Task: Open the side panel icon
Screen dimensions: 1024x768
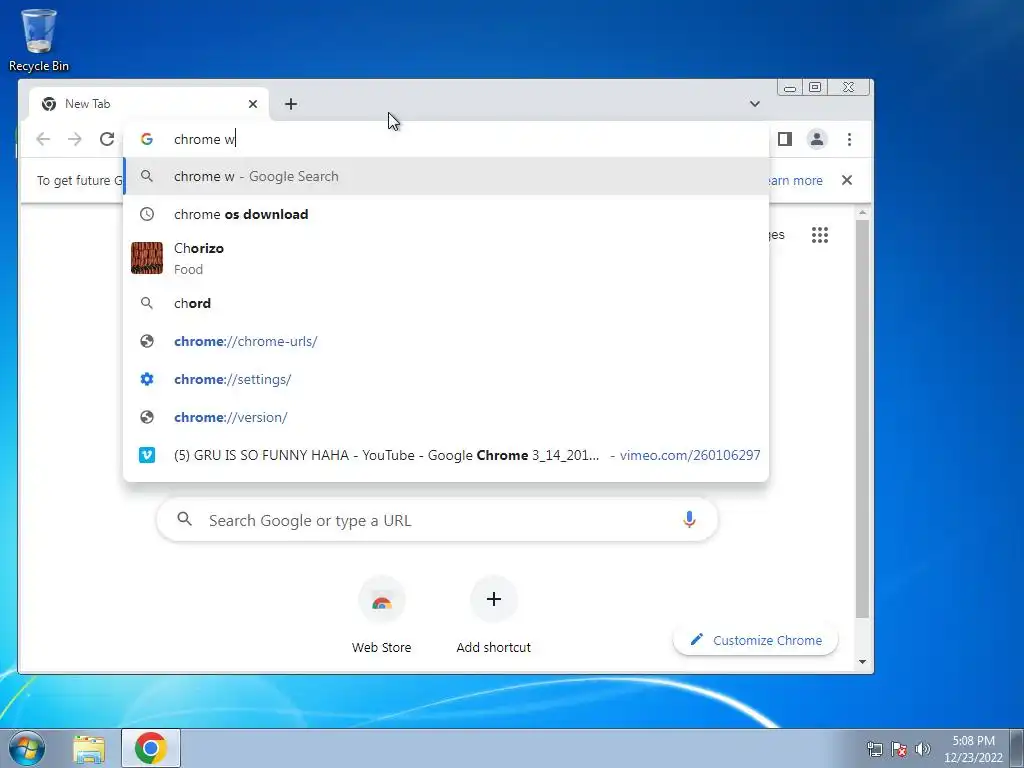Action: click(785, 139)
